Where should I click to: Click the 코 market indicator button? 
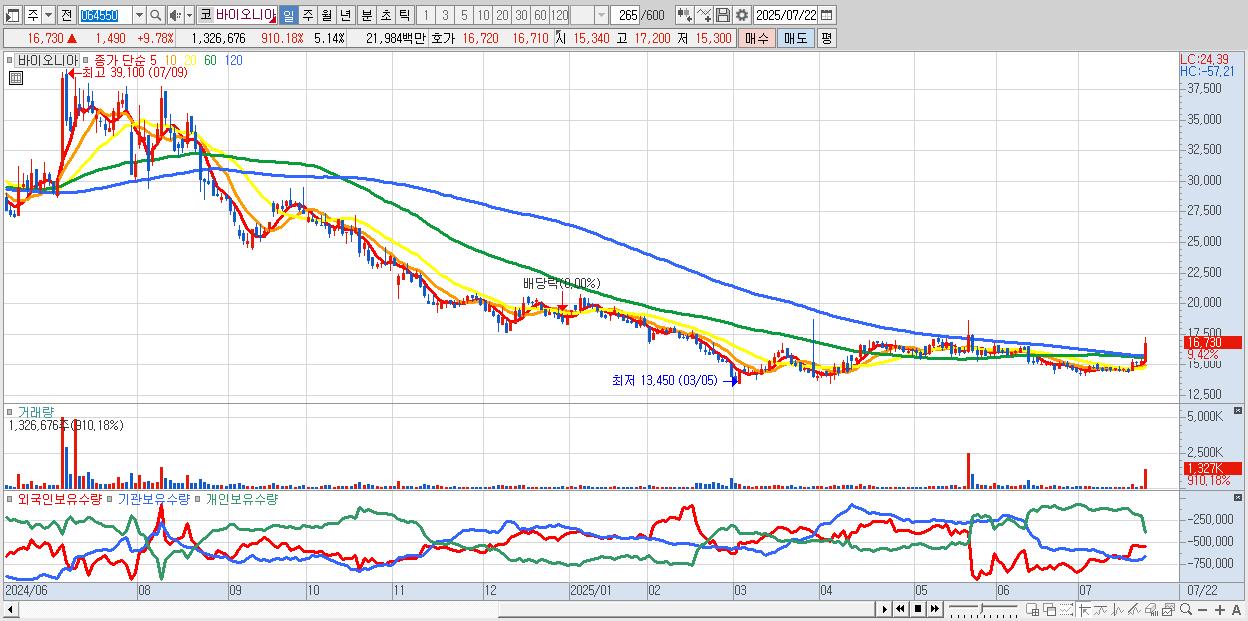[205, 15]
